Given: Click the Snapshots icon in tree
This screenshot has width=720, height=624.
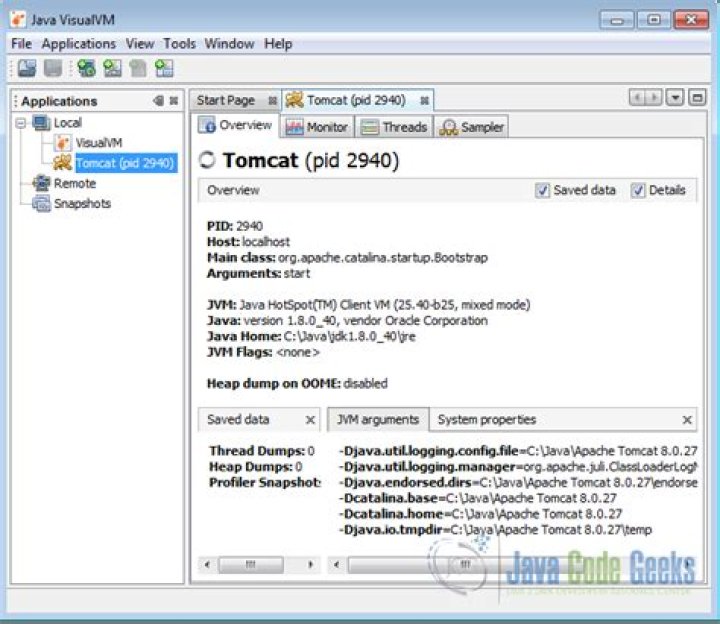Looking at the screenshot, I should [x=42, y=203].
